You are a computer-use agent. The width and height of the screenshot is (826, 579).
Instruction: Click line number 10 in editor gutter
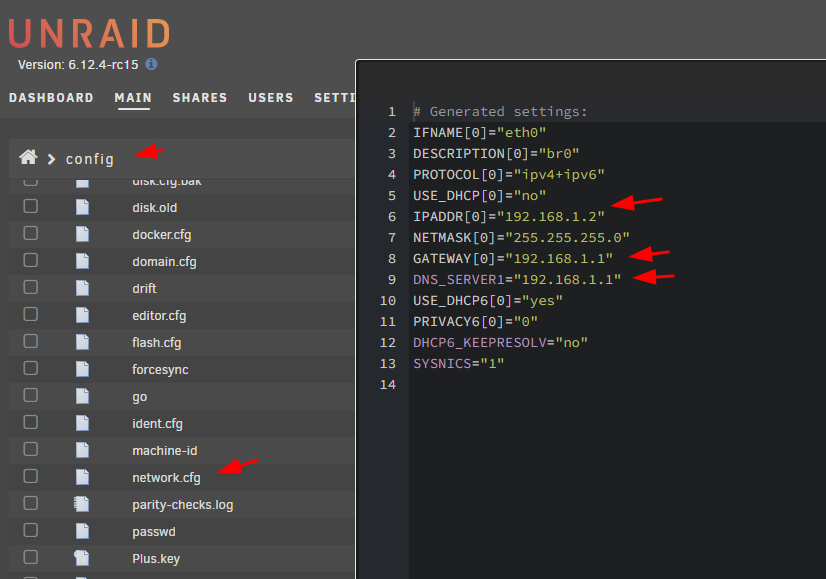point(388,301)
